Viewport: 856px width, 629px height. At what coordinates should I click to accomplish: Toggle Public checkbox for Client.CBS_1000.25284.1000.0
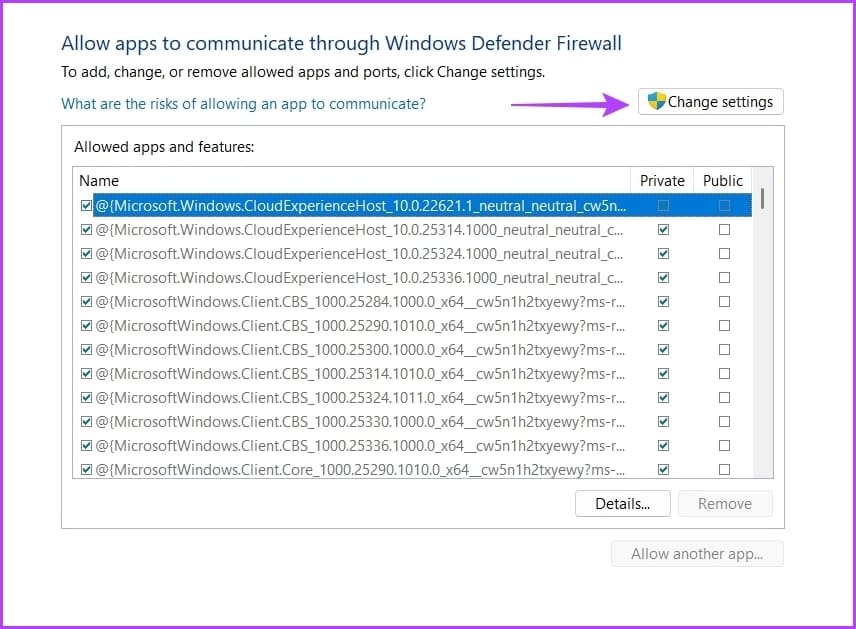tap(724, 301)
